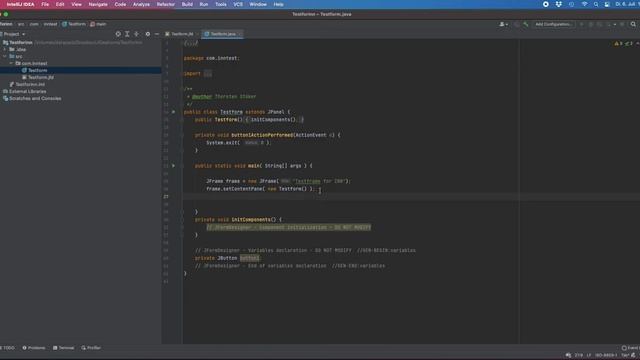Open the Navigate menu
The image size is (640, 360).
pyautogui.click(x=98, y=4)
